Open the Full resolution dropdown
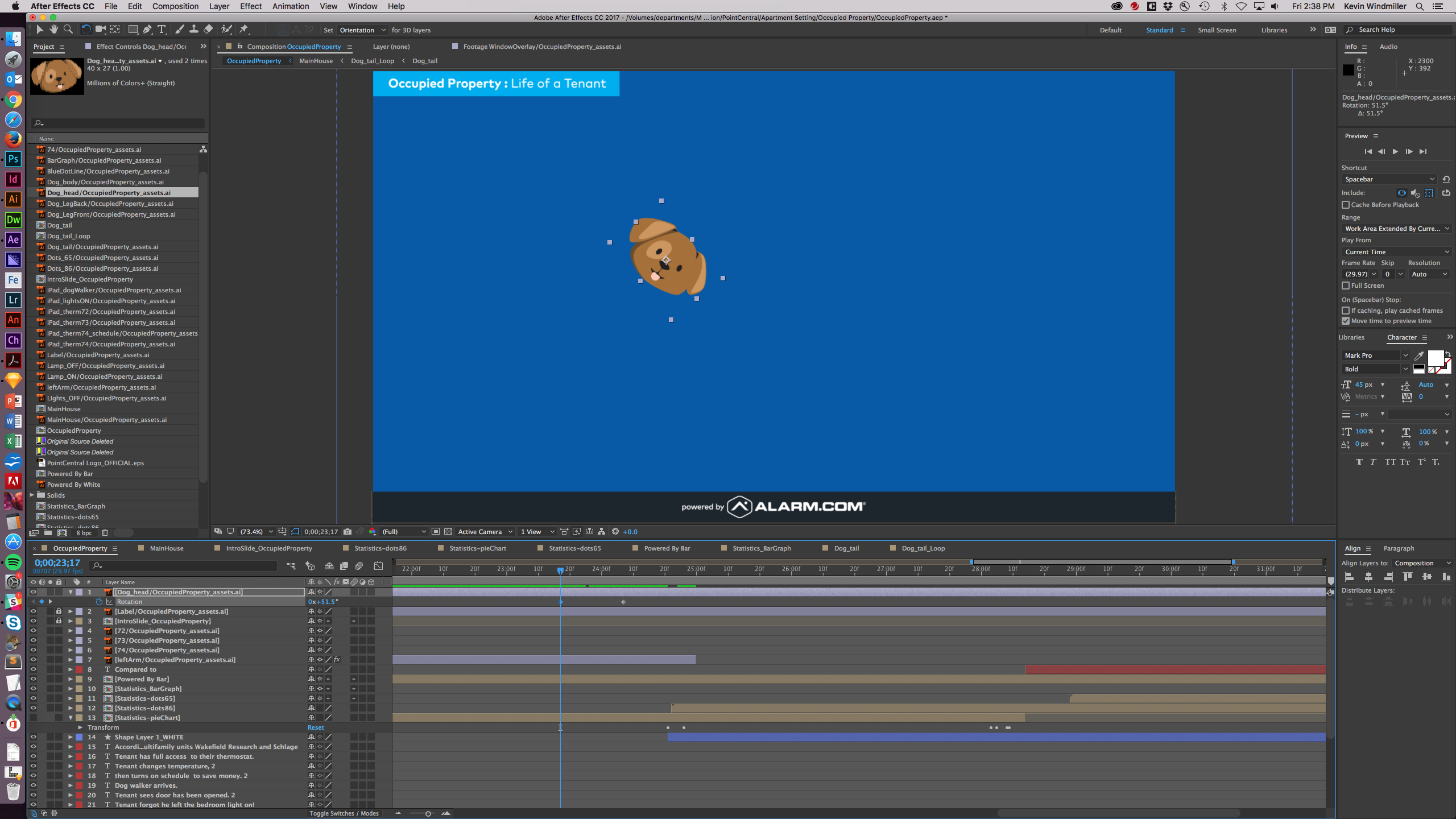 404,532
